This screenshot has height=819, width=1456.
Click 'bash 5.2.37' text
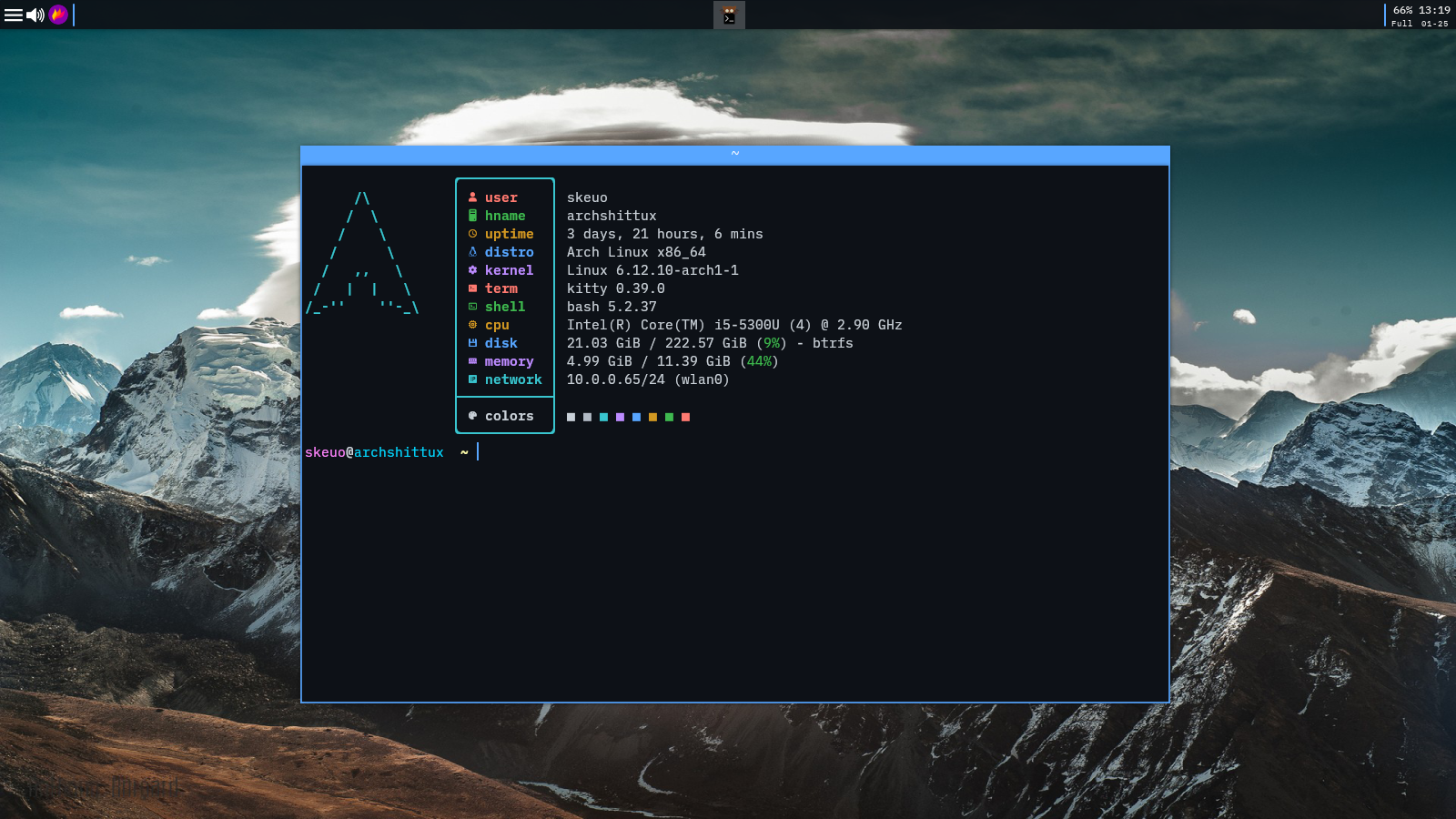(612, 307)
